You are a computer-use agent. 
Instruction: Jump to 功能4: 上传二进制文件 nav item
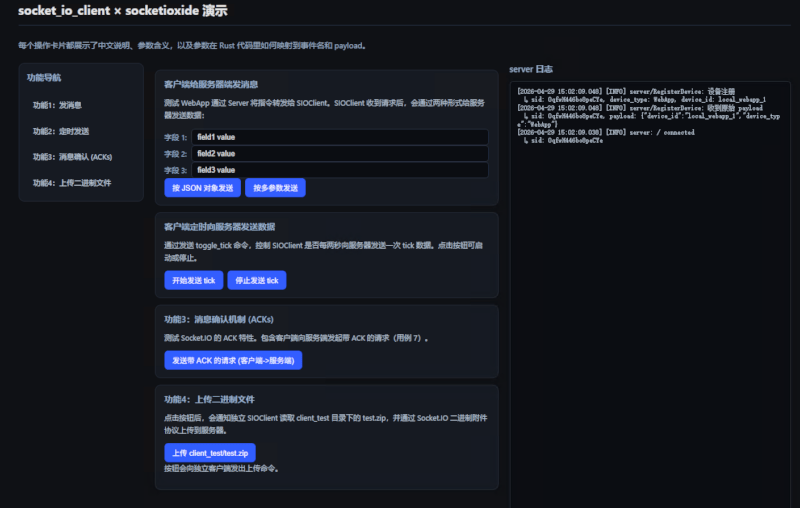[x=72, y=183]
